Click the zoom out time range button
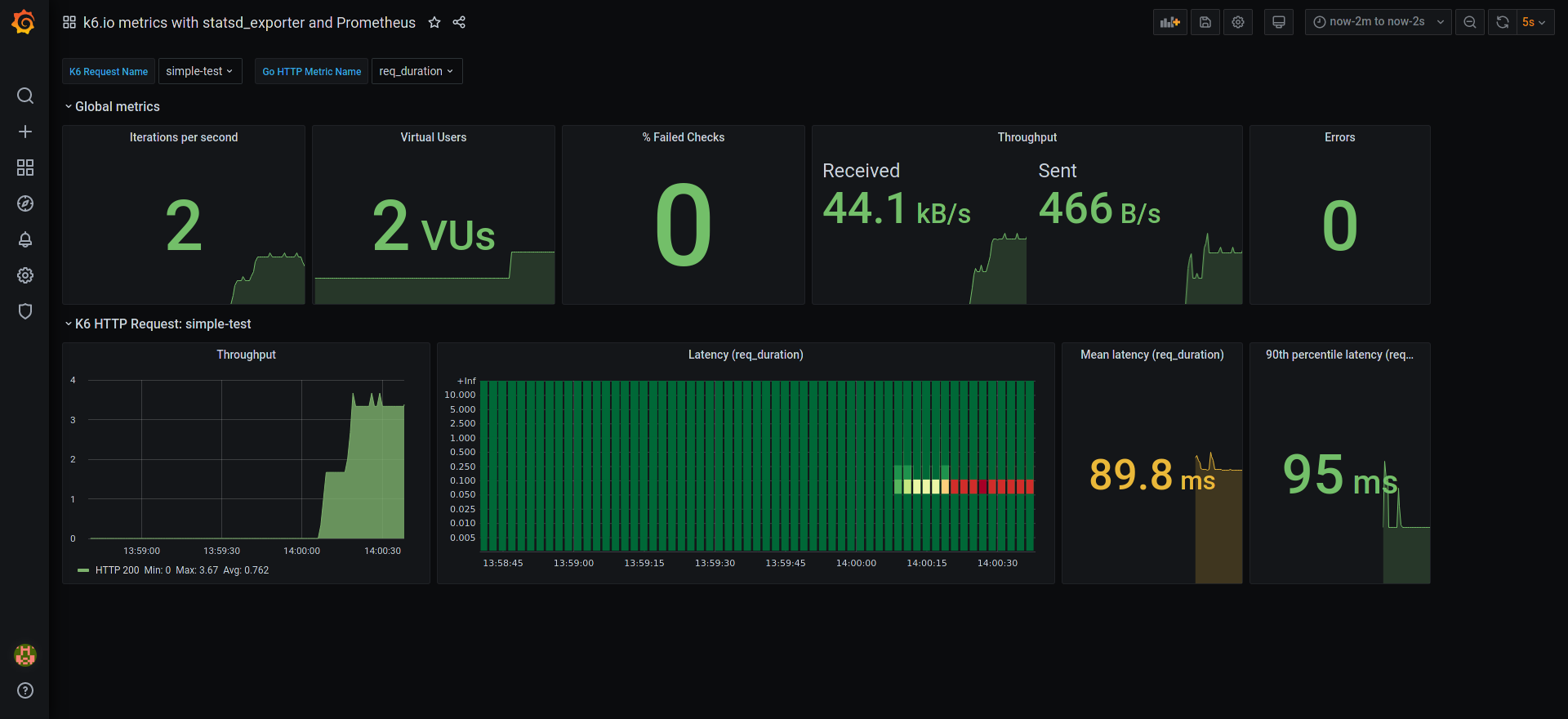Image resolution: width=1568 pixels, height=719 pixels. coord(1469,22)
